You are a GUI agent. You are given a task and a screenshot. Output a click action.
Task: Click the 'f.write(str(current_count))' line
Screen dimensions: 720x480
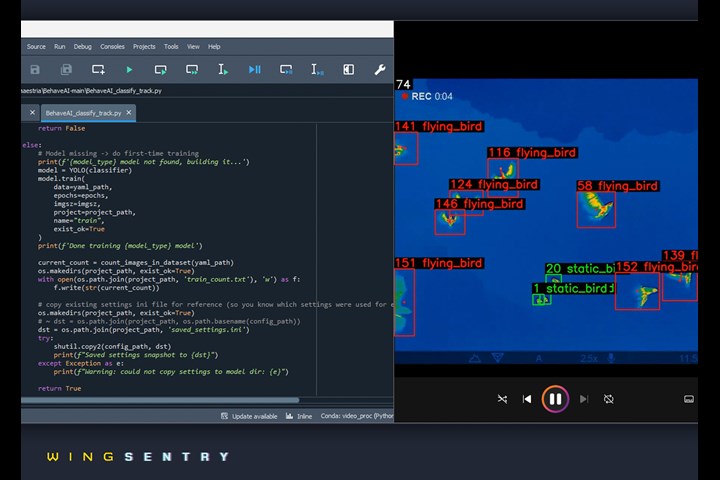tap(106, 288)
